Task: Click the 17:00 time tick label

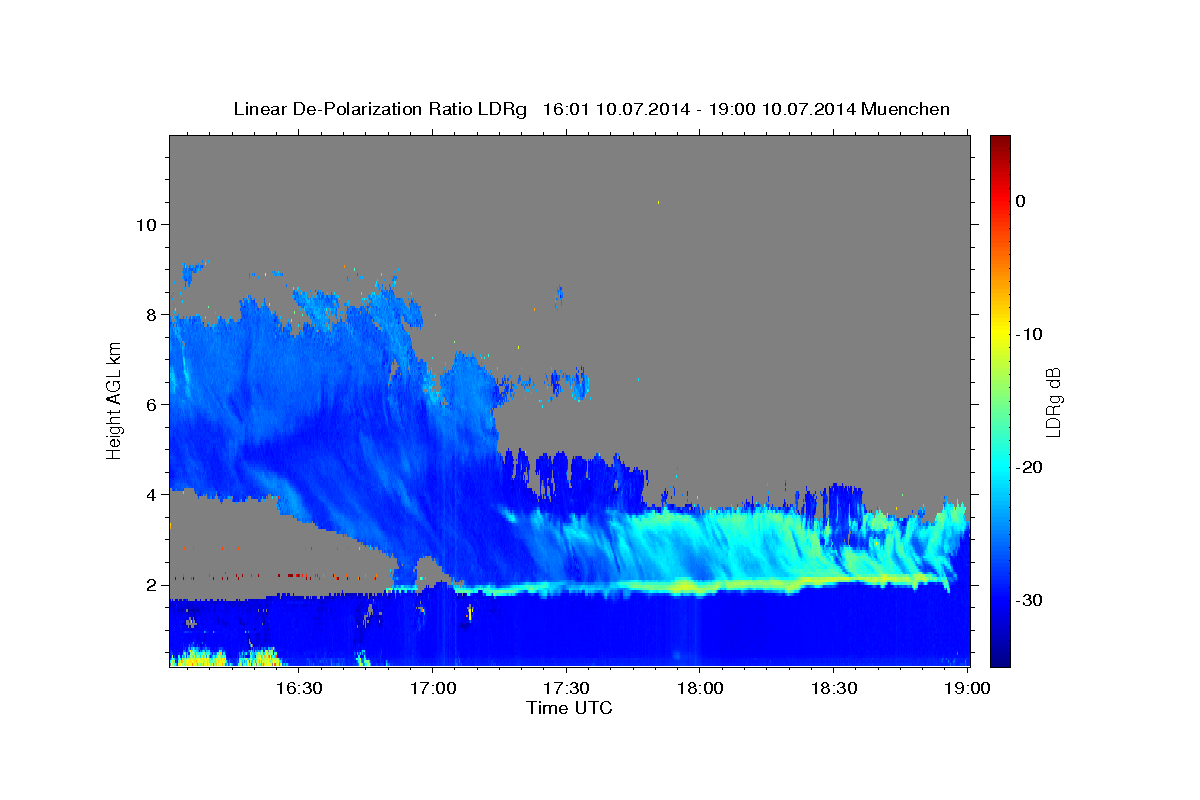Action: point(432,688)
